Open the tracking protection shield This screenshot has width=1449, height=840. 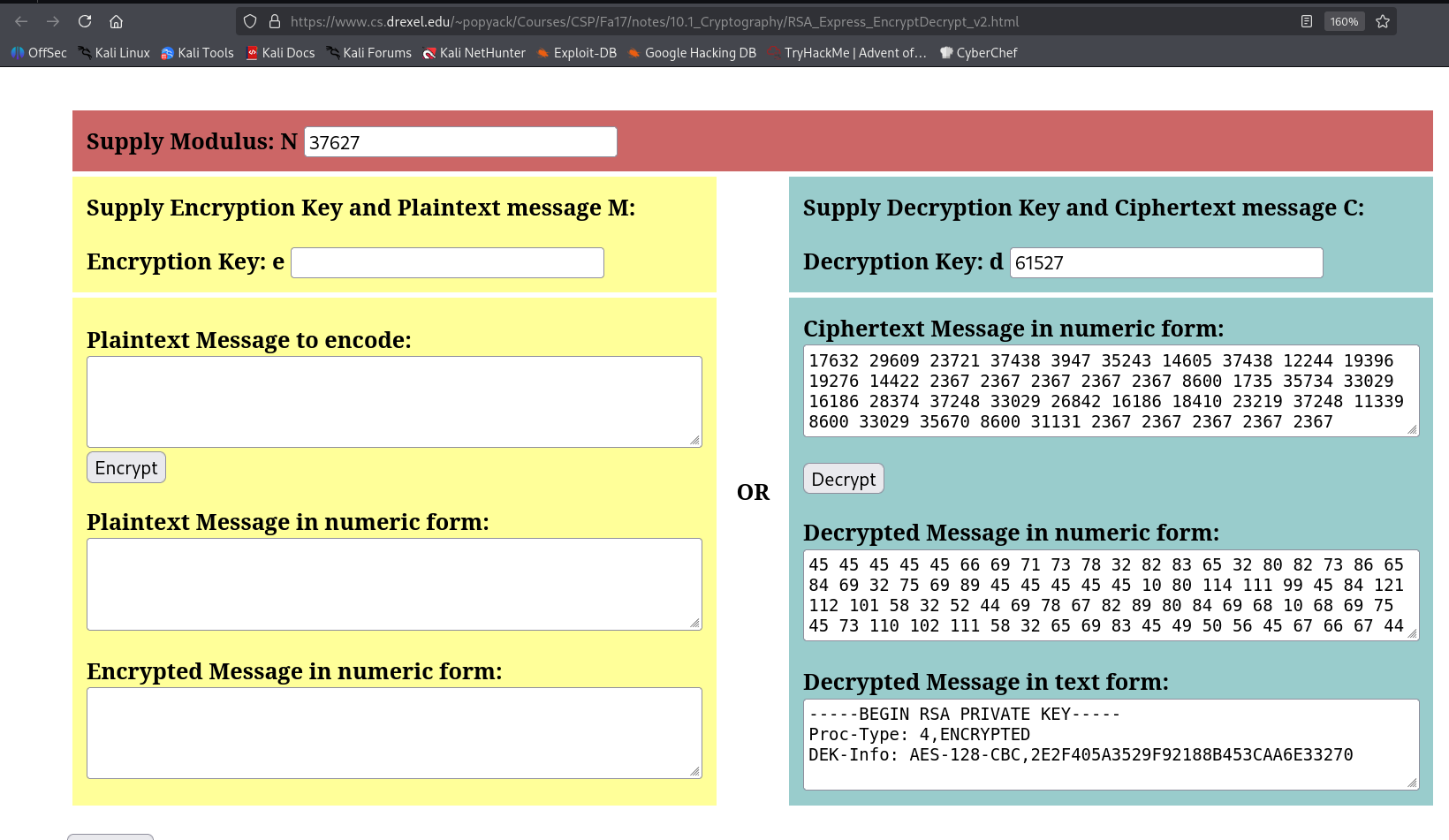[249, 21]
